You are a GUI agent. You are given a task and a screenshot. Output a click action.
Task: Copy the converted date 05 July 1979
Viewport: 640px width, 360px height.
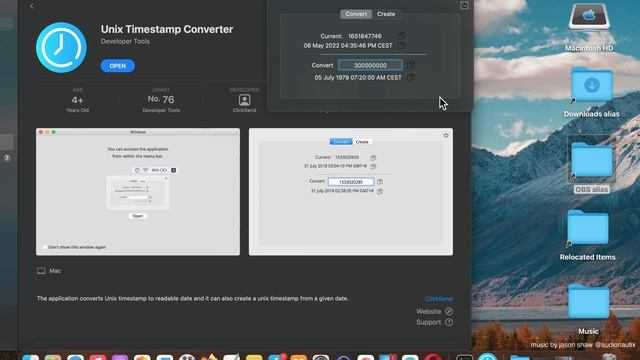coord(411,77)
